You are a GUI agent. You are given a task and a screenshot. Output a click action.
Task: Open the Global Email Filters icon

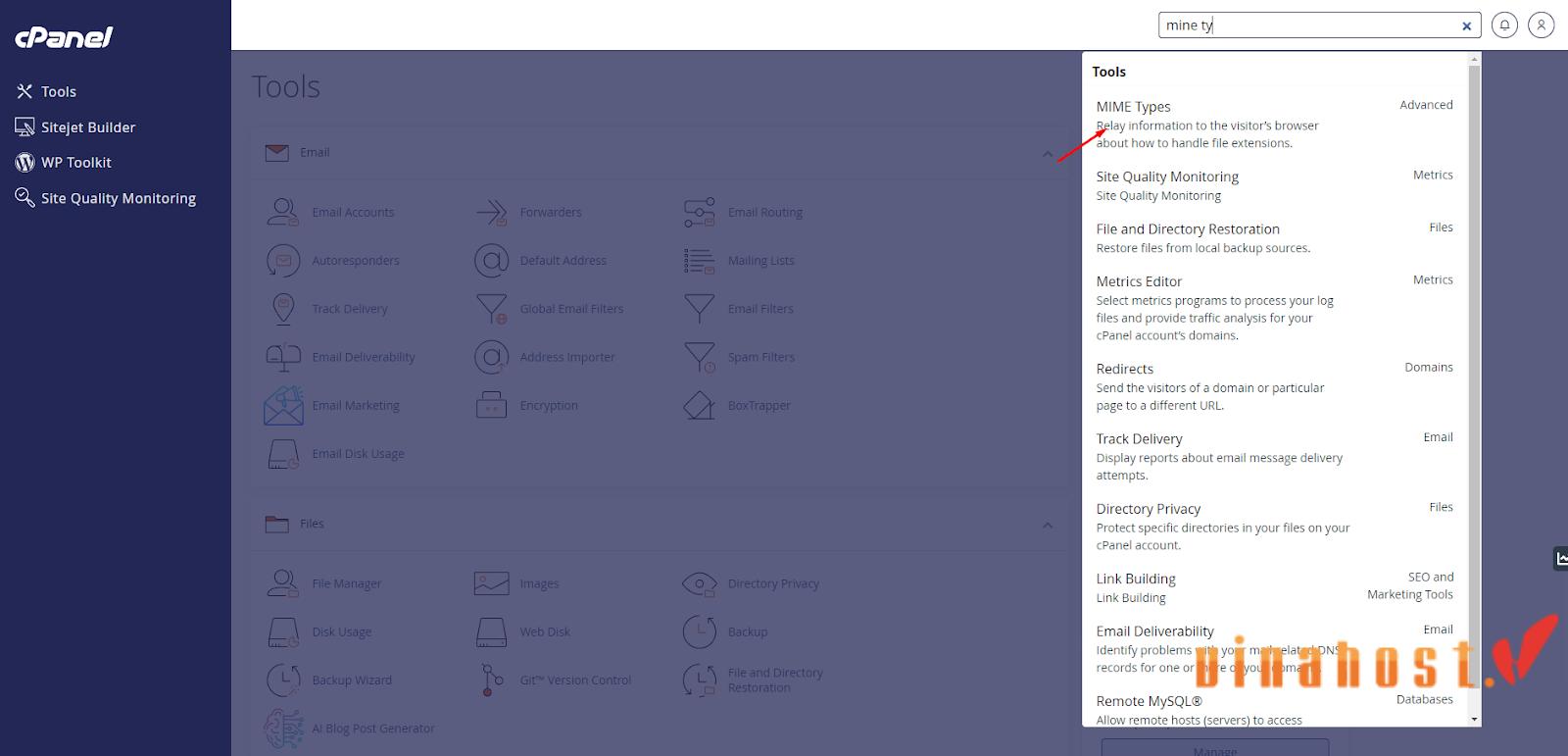491,309
